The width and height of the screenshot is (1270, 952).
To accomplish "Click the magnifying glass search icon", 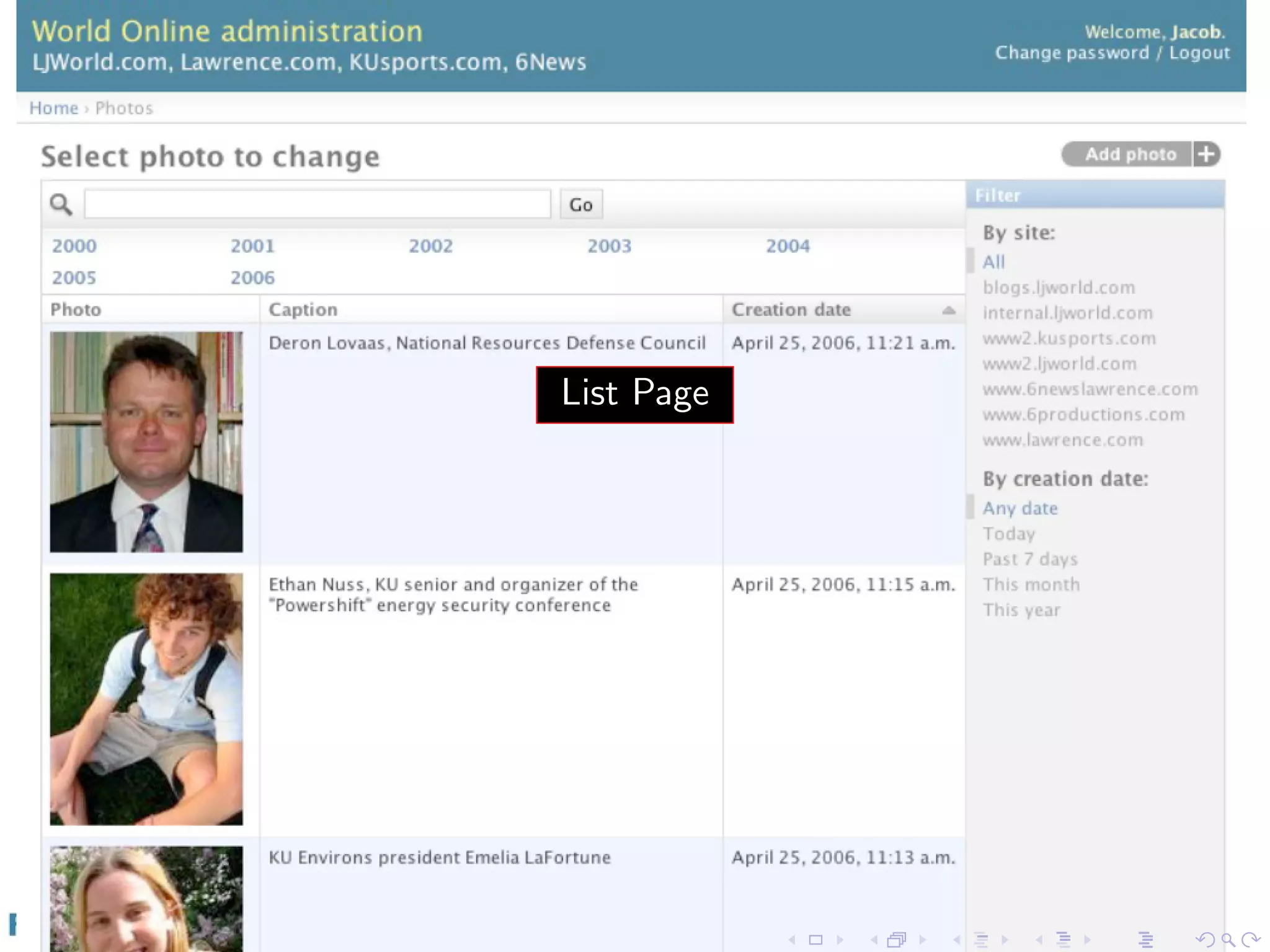I will pos(61,204).
